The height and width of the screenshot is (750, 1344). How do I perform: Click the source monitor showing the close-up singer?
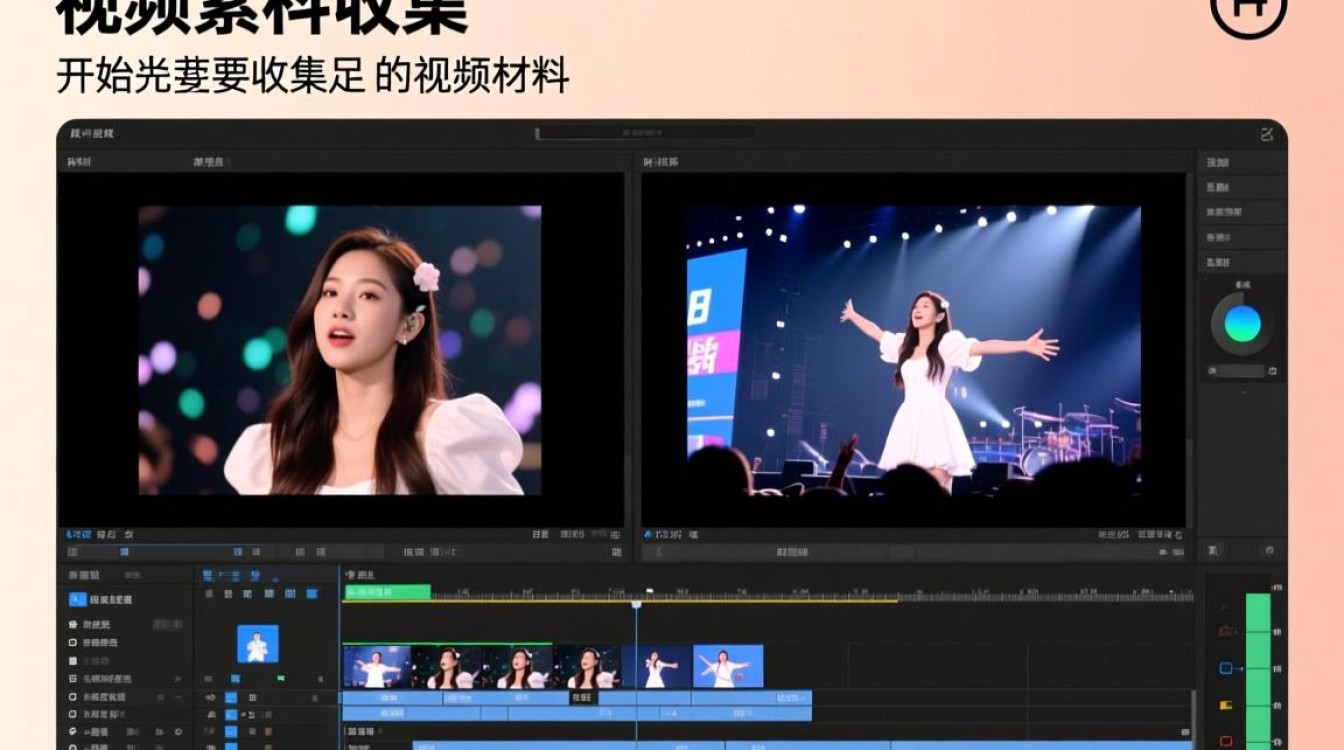click(x=340, y=350)
